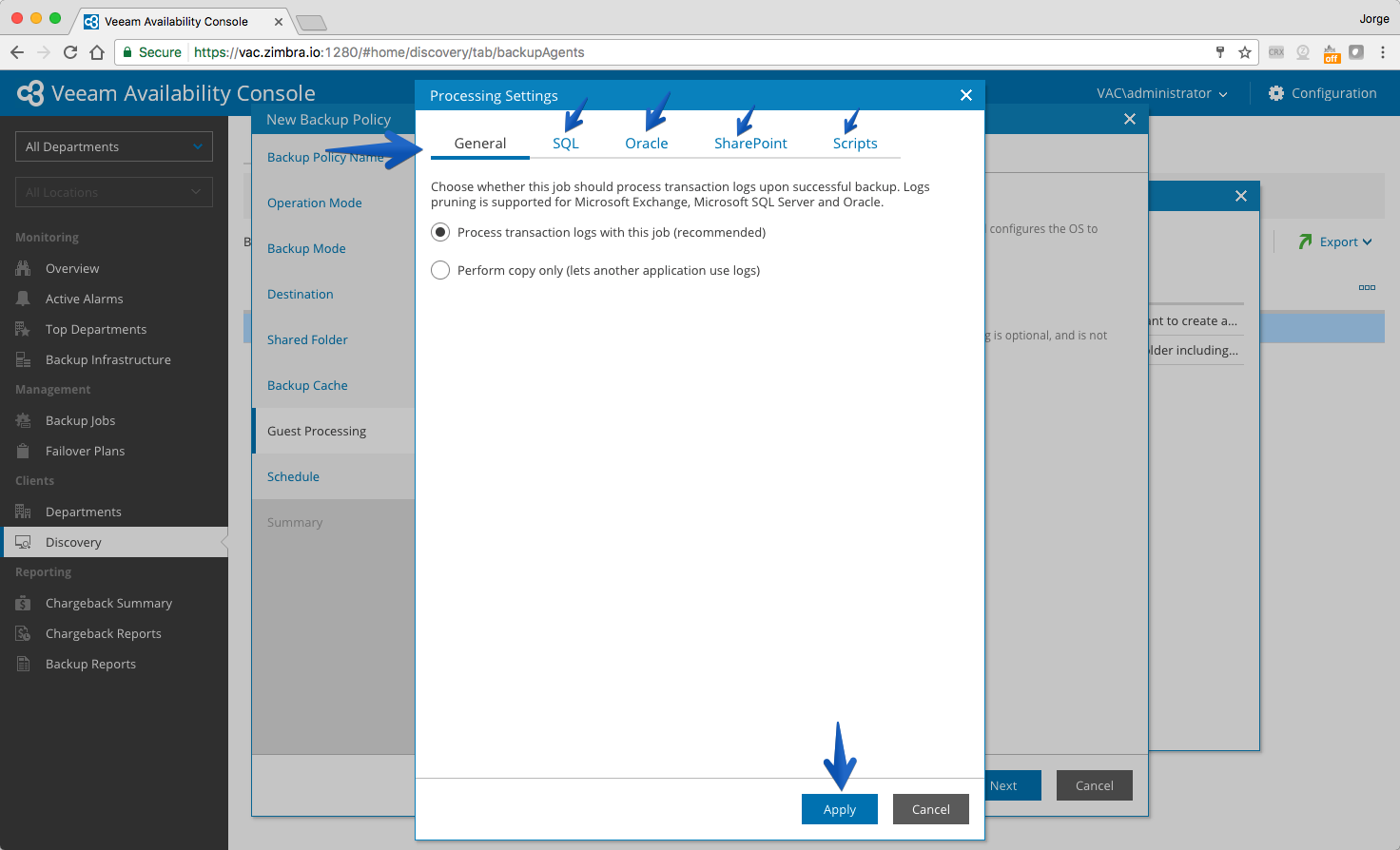This screenshot has width=1400, height=850.
Task: Open the Chrome three-dot menu
Action: (x=1383, y=52)
